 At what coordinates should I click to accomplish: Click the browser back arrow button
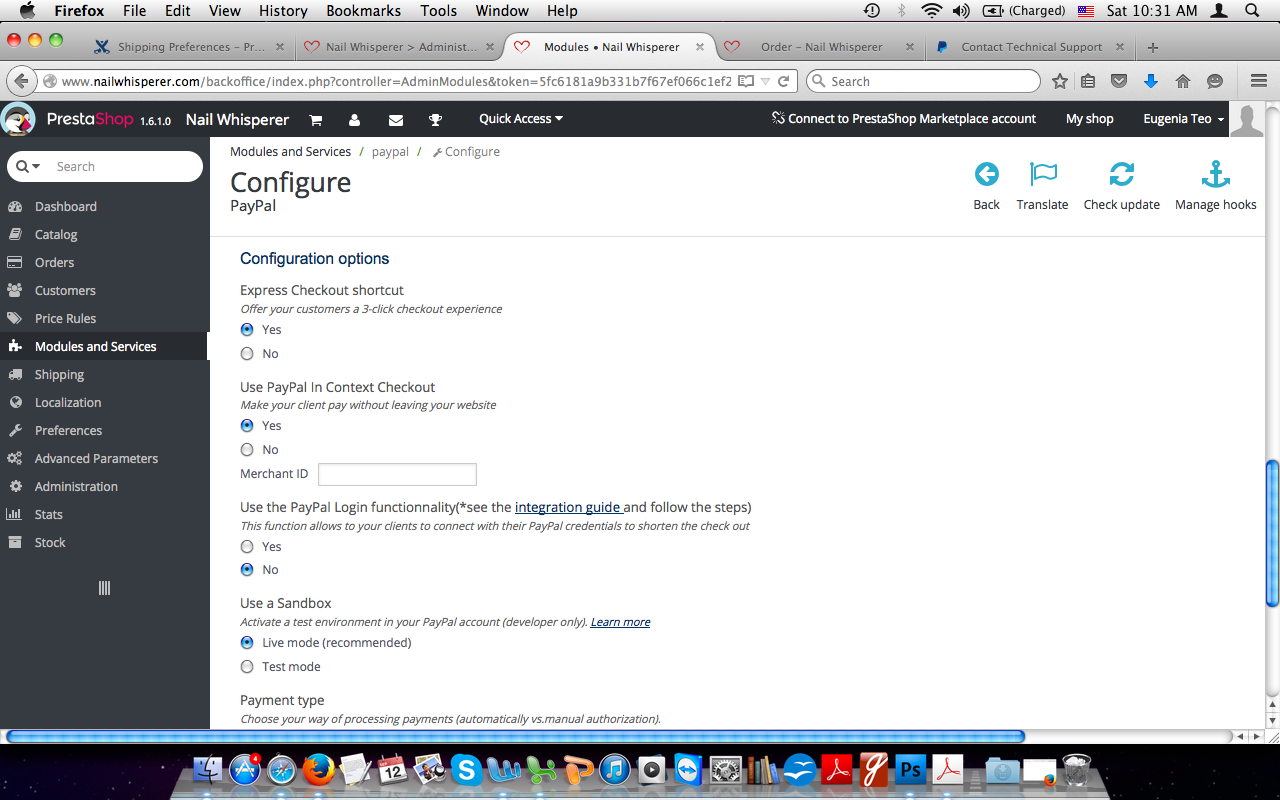22,81
